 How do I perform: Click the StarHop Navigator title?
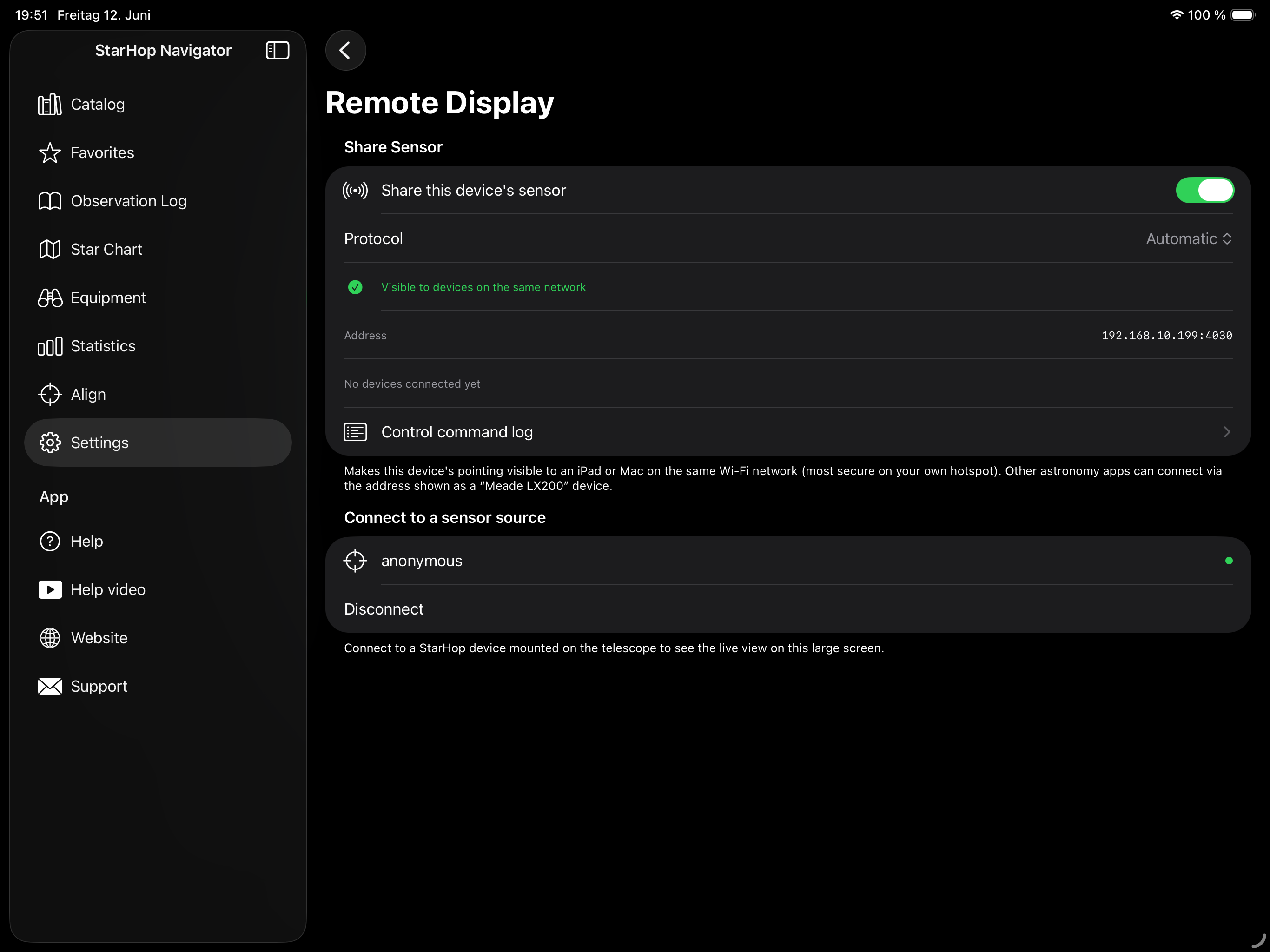coord(163,51)
